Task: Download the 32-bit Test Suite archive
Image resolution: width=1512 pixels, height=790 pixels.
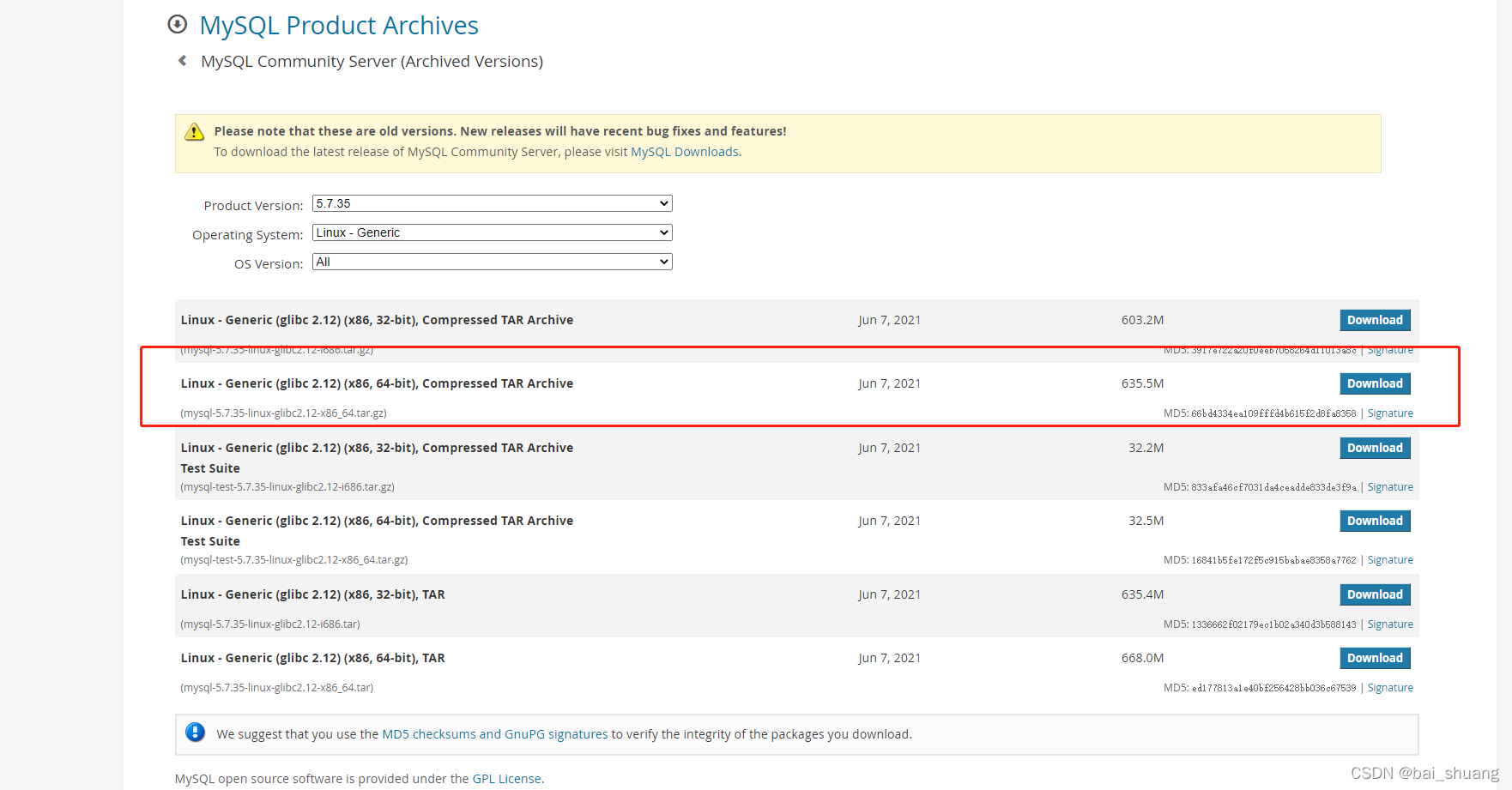Action: coord(1374,449)
